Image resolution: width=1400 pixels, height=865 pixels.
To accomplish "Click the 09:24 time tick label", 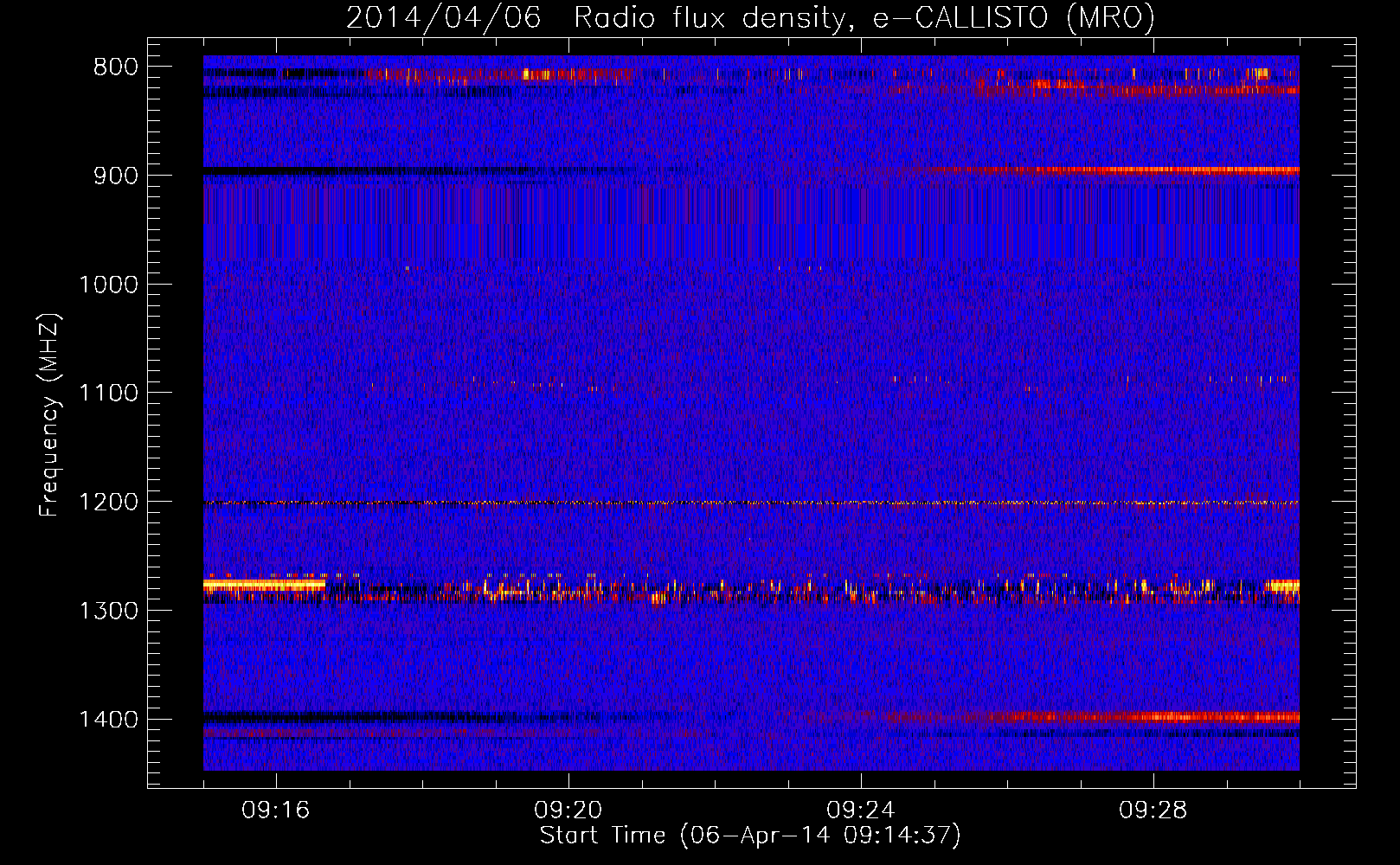I will (x=861, y=811).
